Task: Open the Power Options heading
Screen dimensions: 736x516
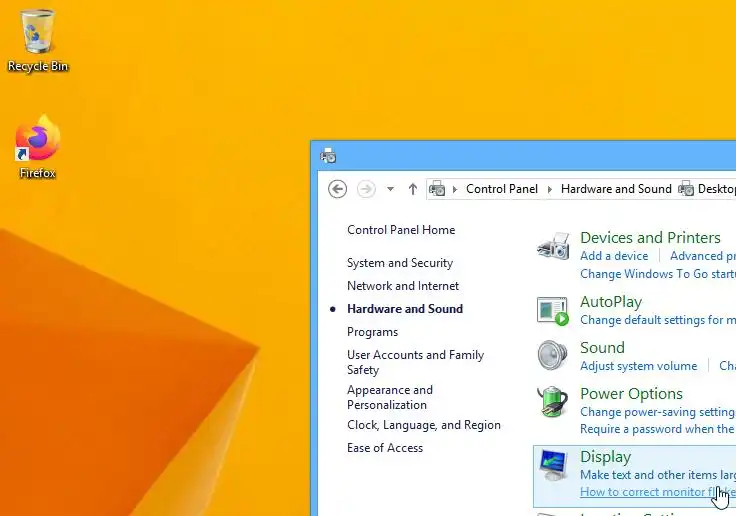Action: click(x=631, y=393)
